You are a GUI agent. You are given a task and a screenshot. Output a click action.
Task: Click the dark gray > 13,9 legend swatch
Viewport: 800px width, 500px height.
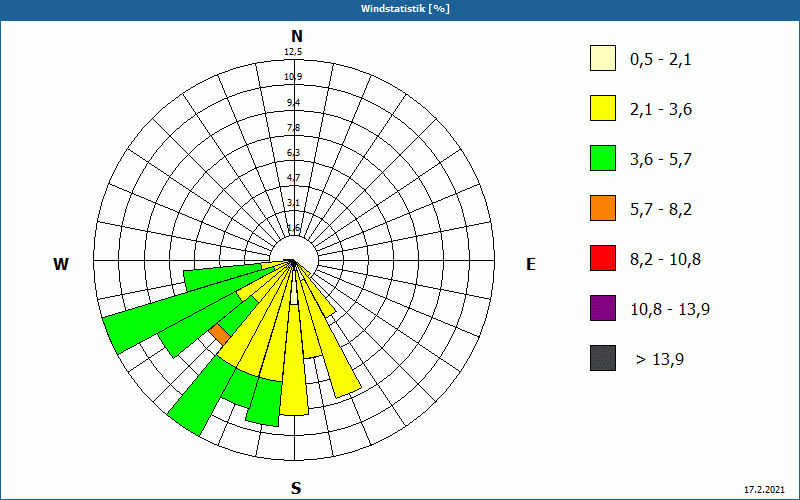pyautogui.click(x=603, y=358)
